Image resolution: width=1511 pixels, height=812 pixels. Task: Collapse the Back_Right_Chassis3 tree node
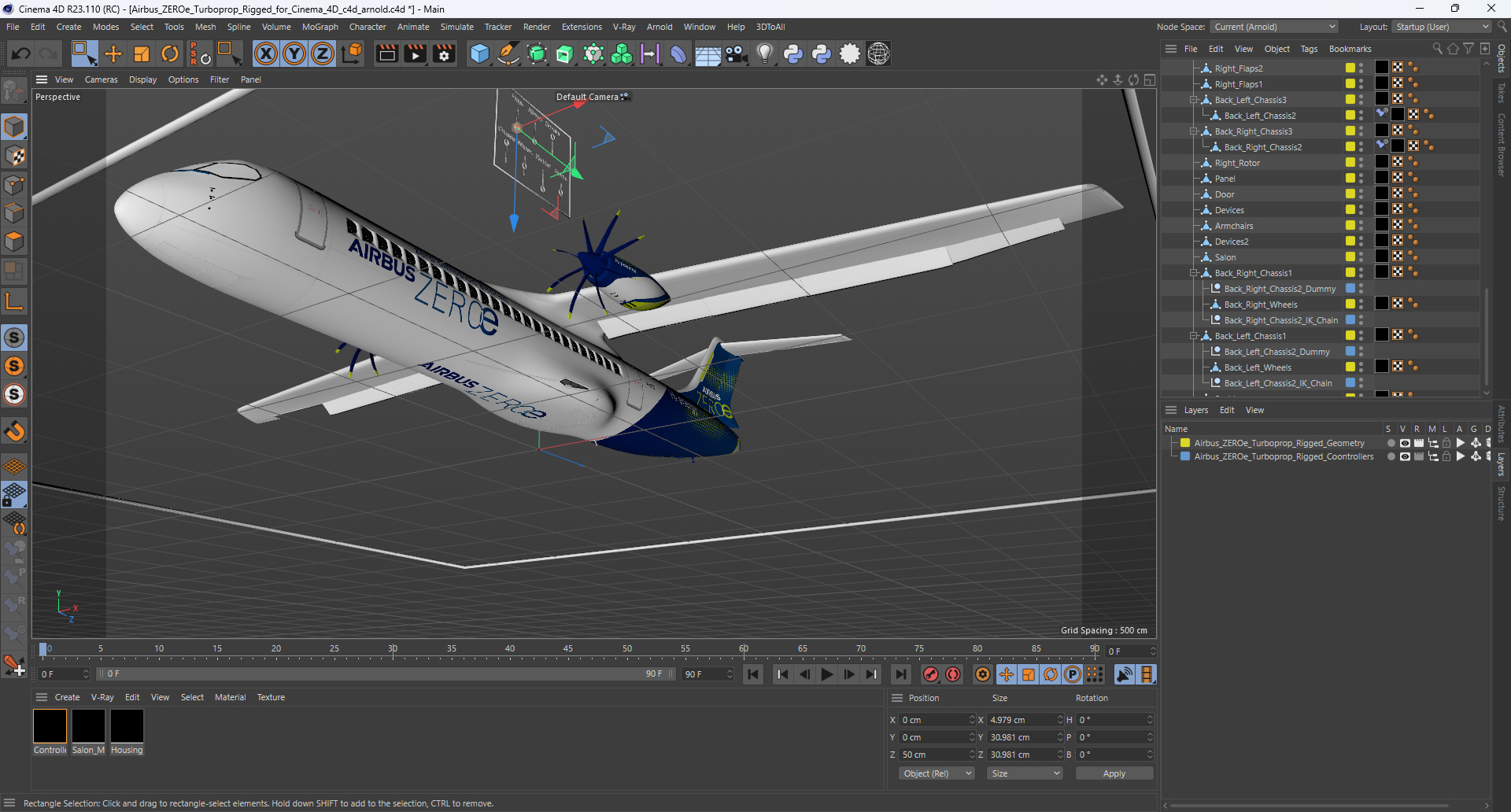[1194, 131]
